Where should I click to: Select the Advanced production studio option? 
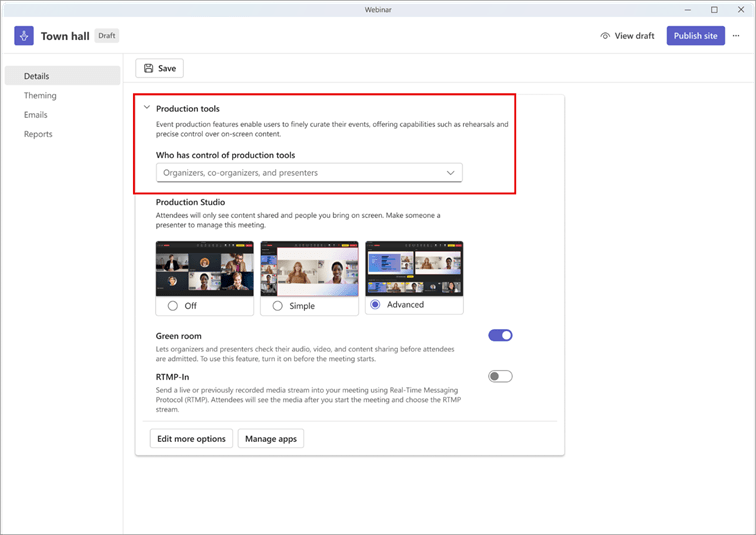(x=375, y=305)
